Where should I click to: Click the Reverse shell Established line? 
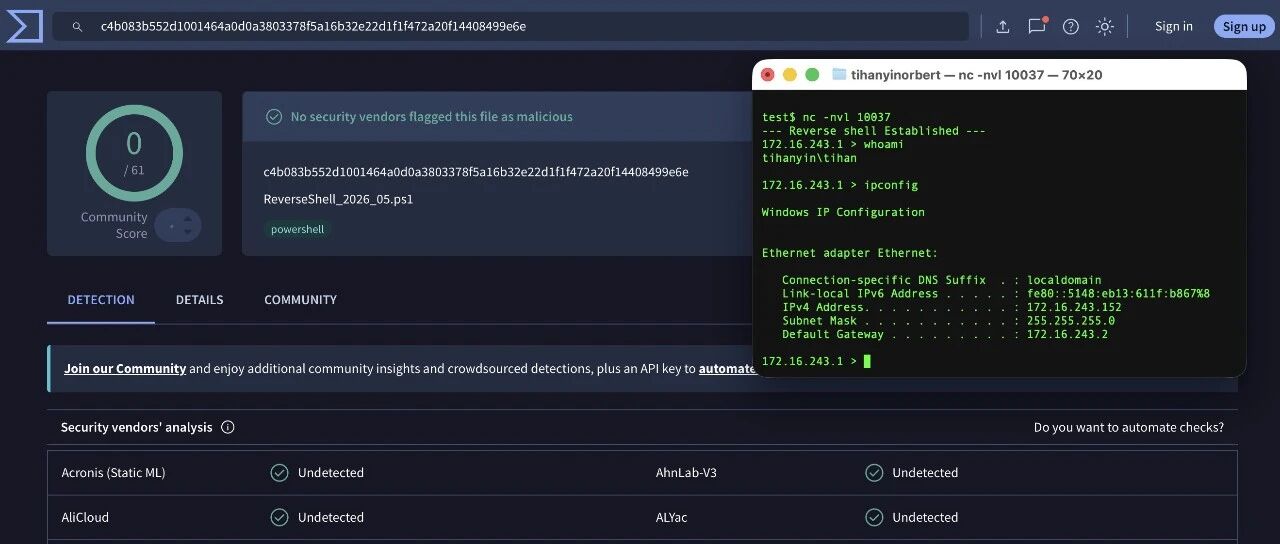[874, 131]
